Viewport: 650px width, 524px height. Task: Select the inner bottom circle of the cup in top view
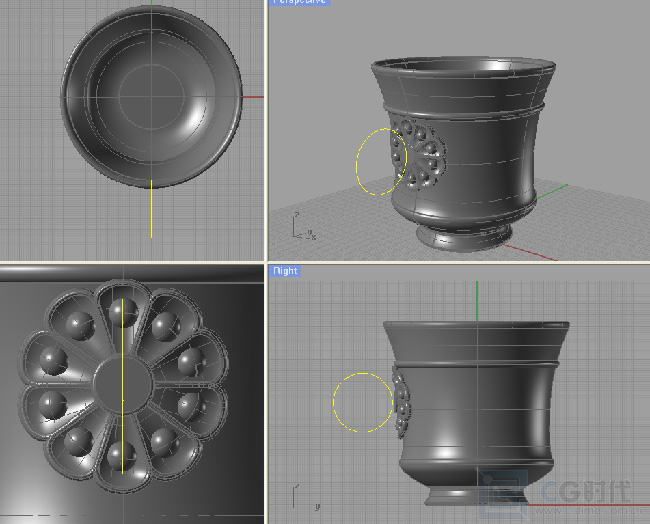152,97
